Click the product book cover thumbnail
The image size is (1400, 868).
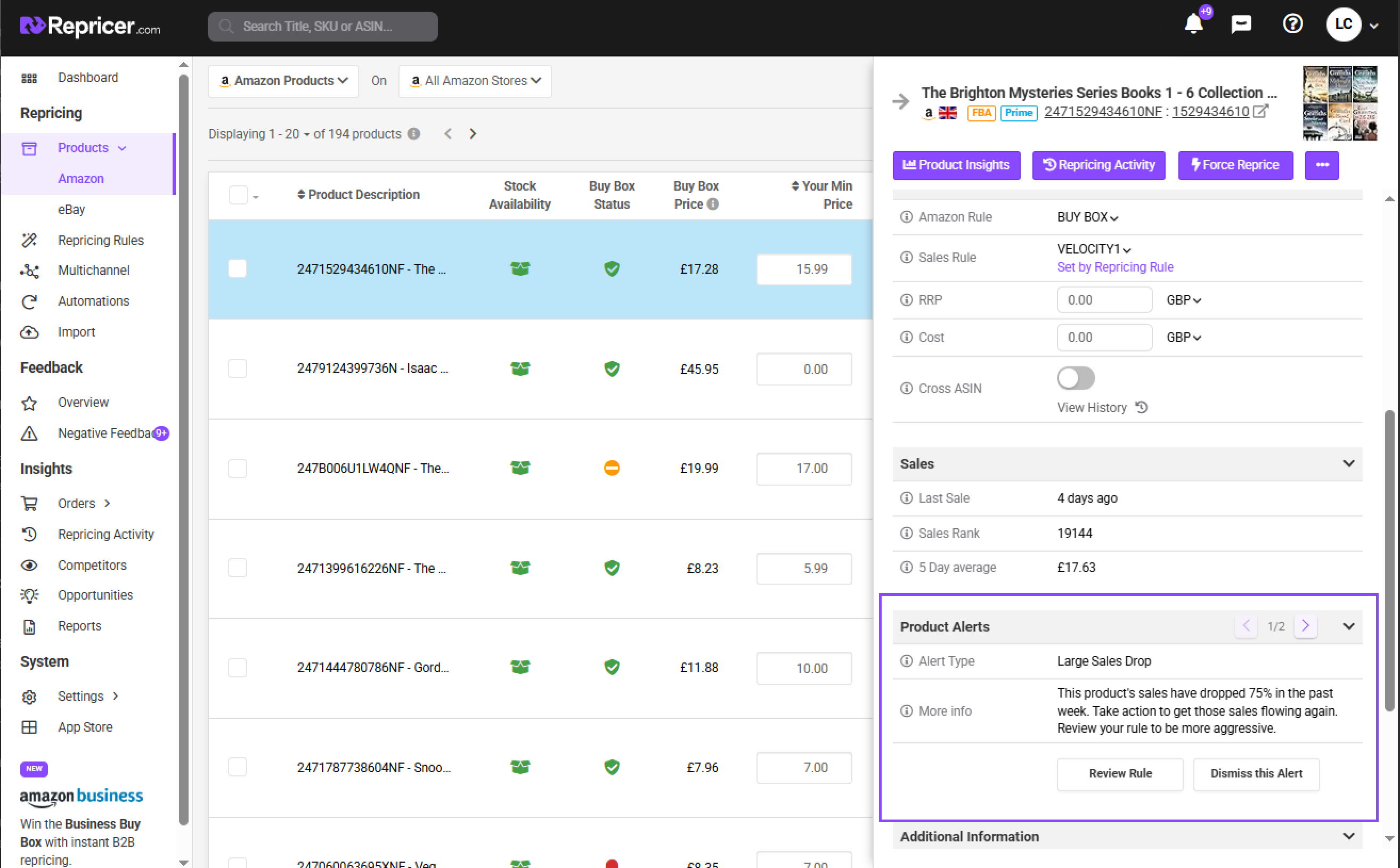pyautogui.click(x=1340, y=103)
